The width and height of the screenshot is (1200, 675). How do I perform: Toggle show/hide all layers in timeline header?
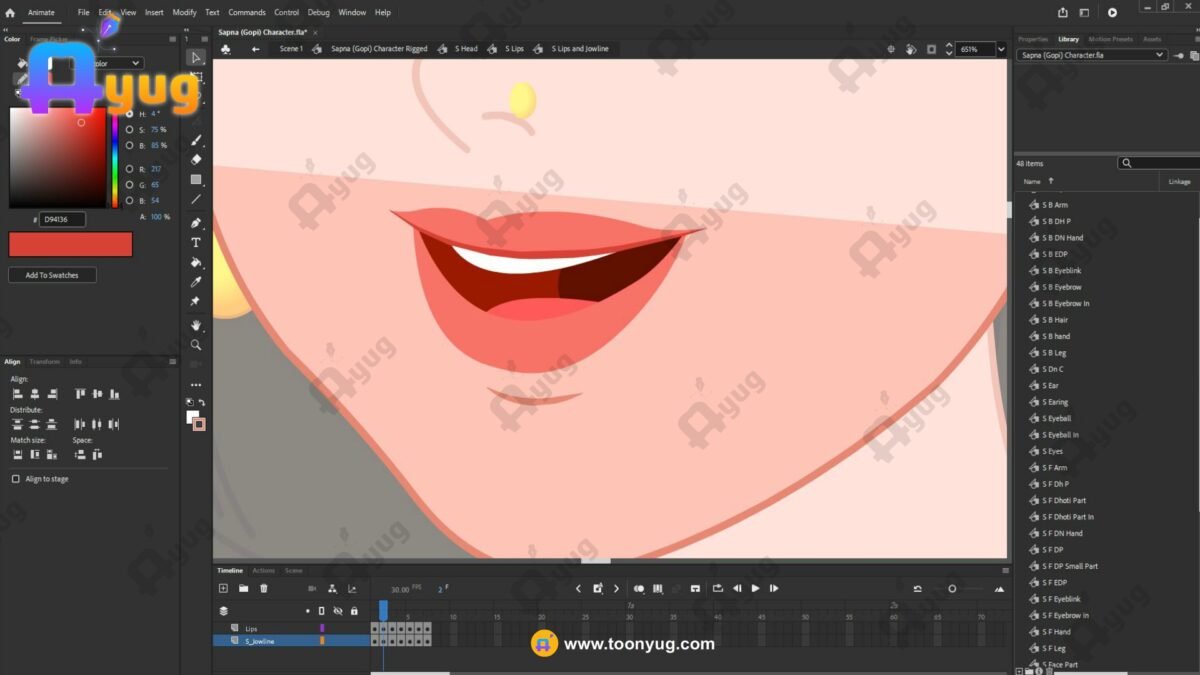click(x=338, y=611)
